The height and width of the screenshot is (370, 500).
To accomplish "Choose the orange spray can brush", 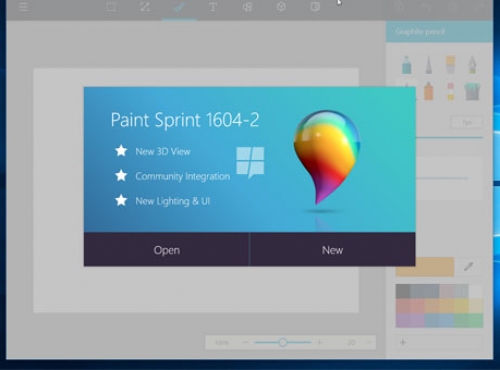I will pos(429,91).
